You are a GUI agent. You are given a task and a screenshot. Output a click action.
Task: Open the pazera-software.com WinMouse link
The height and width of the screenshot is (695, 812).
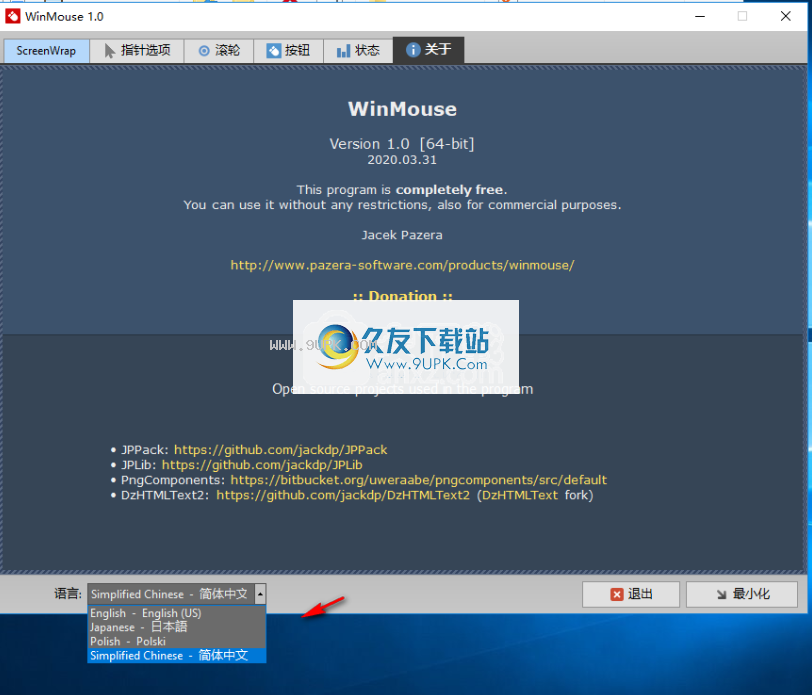click(x=402, y=265)
